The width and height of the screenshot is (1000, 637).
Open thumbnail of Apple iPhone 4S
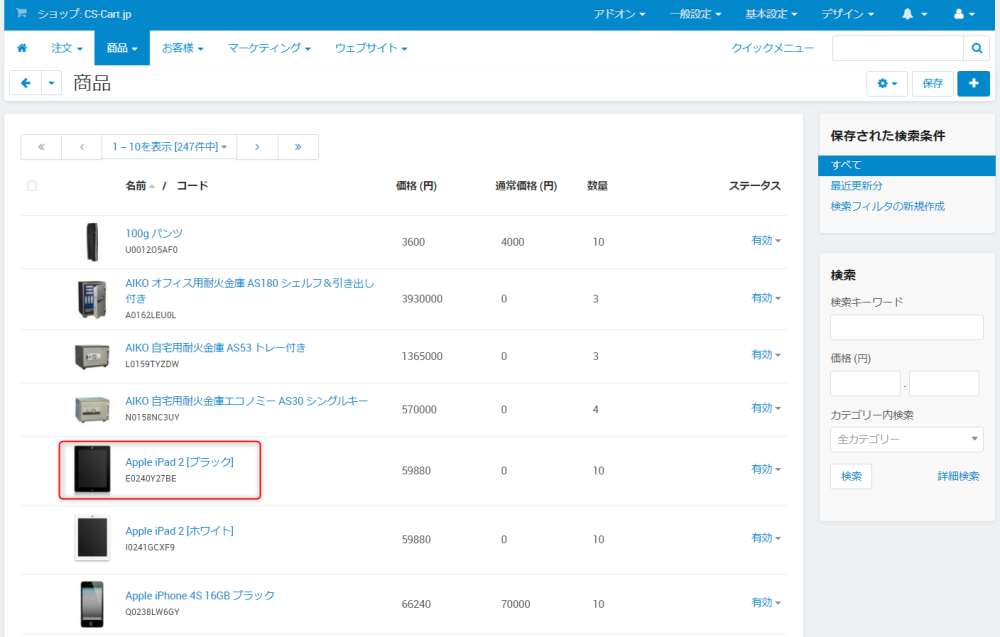(x=92, y=604)
